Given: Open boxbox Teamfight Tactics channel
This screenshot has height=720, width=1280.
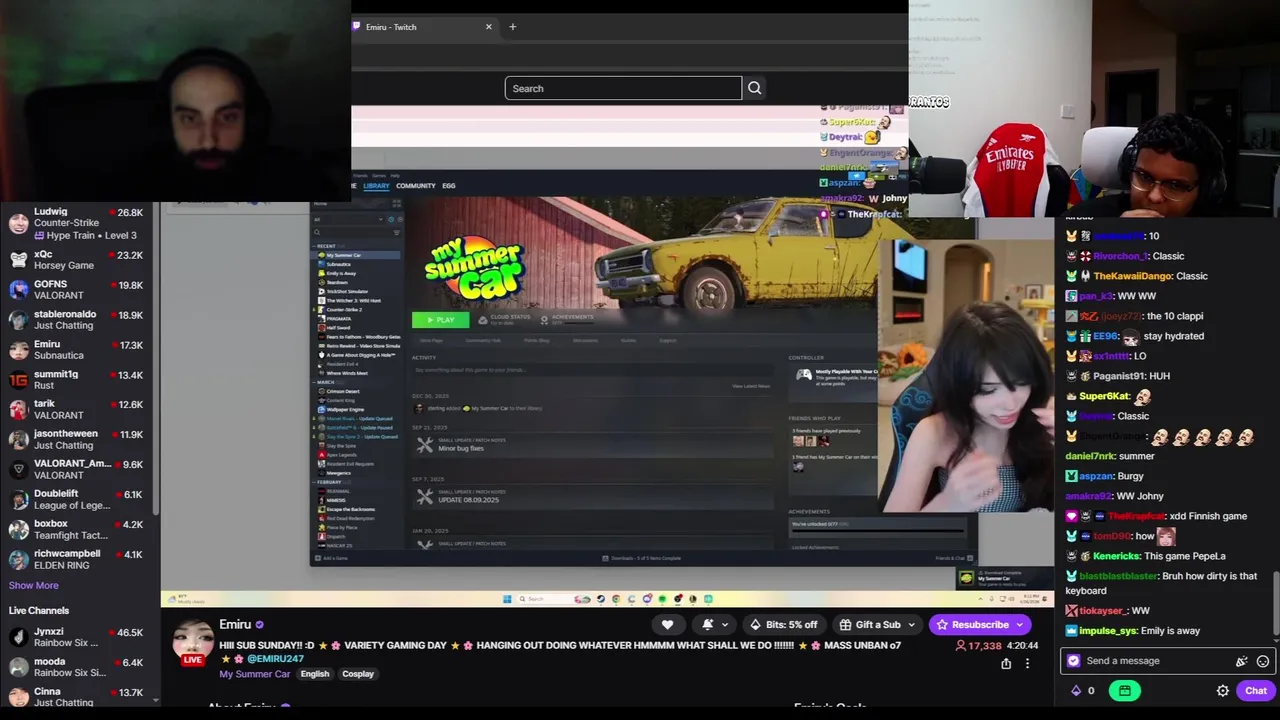Looking at the screenshot, I should click(78, 529).
